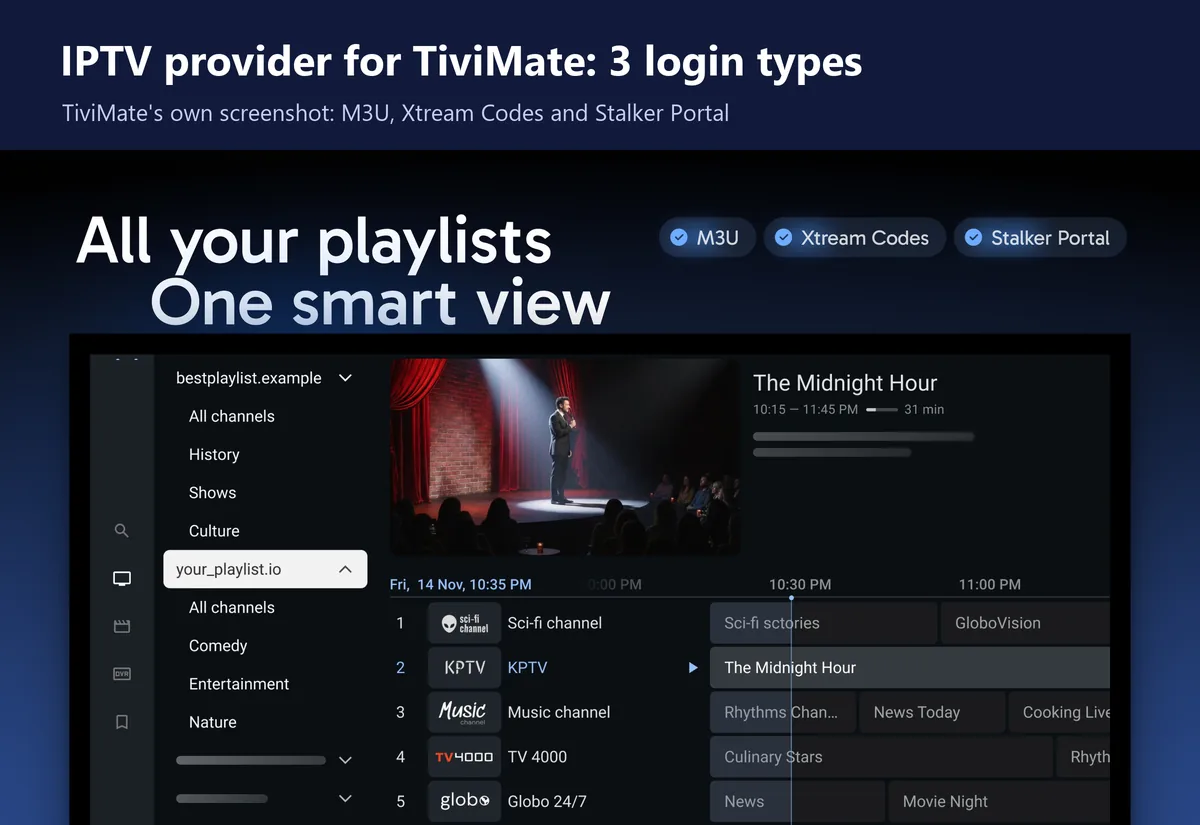Select the Culinary Stars program
Image resolution: width=1200 pixels, height=825 pixels.
[x=881, y=757]
